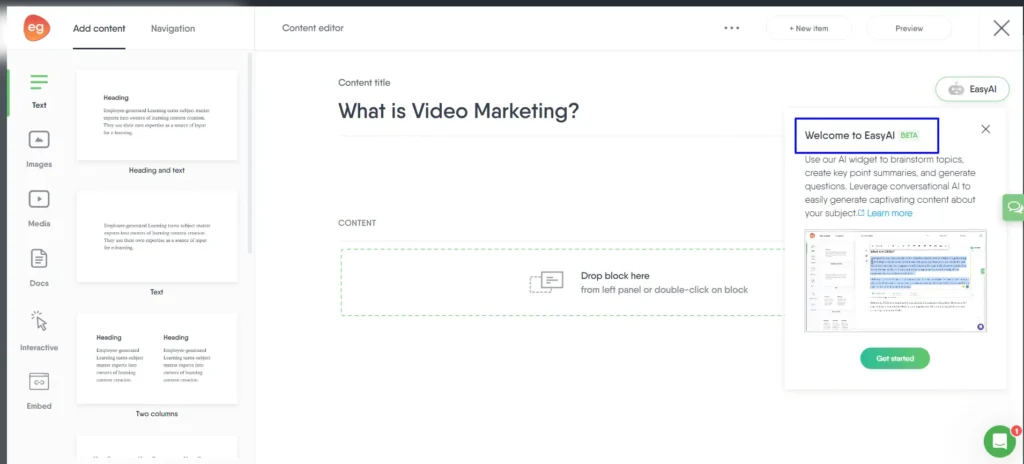This screenshot has height=464, width=1024.
Task: Select the Embed category icon
Action: pos(39,381)
